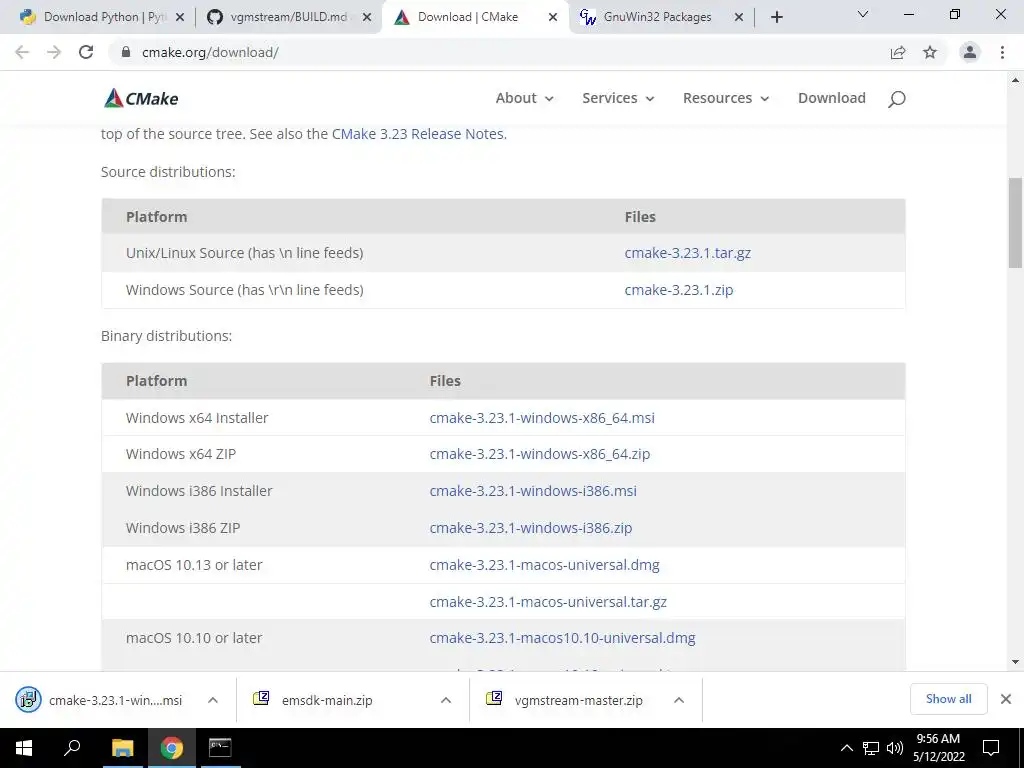The height and width of the screenshot is (768, 1024).
Task: Download cmake-3.23.1-windows-x86_64.msi installer
Action: 542,418
